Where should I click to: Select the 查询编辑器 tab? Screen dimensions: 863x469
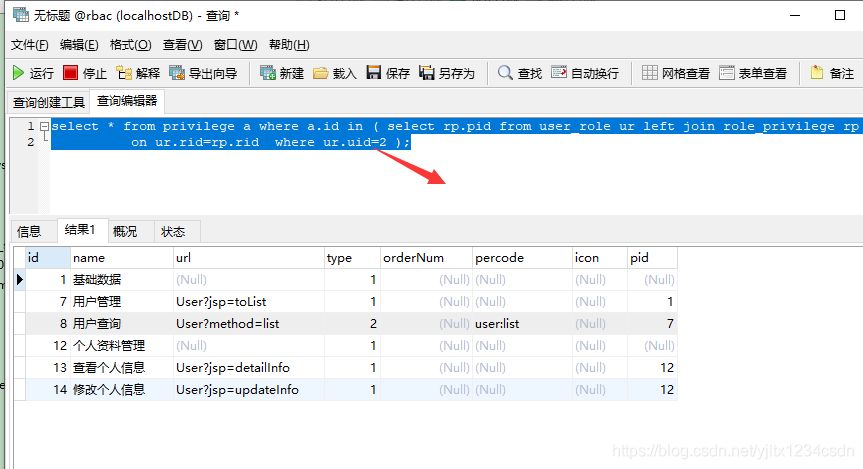tap(127, 101)
